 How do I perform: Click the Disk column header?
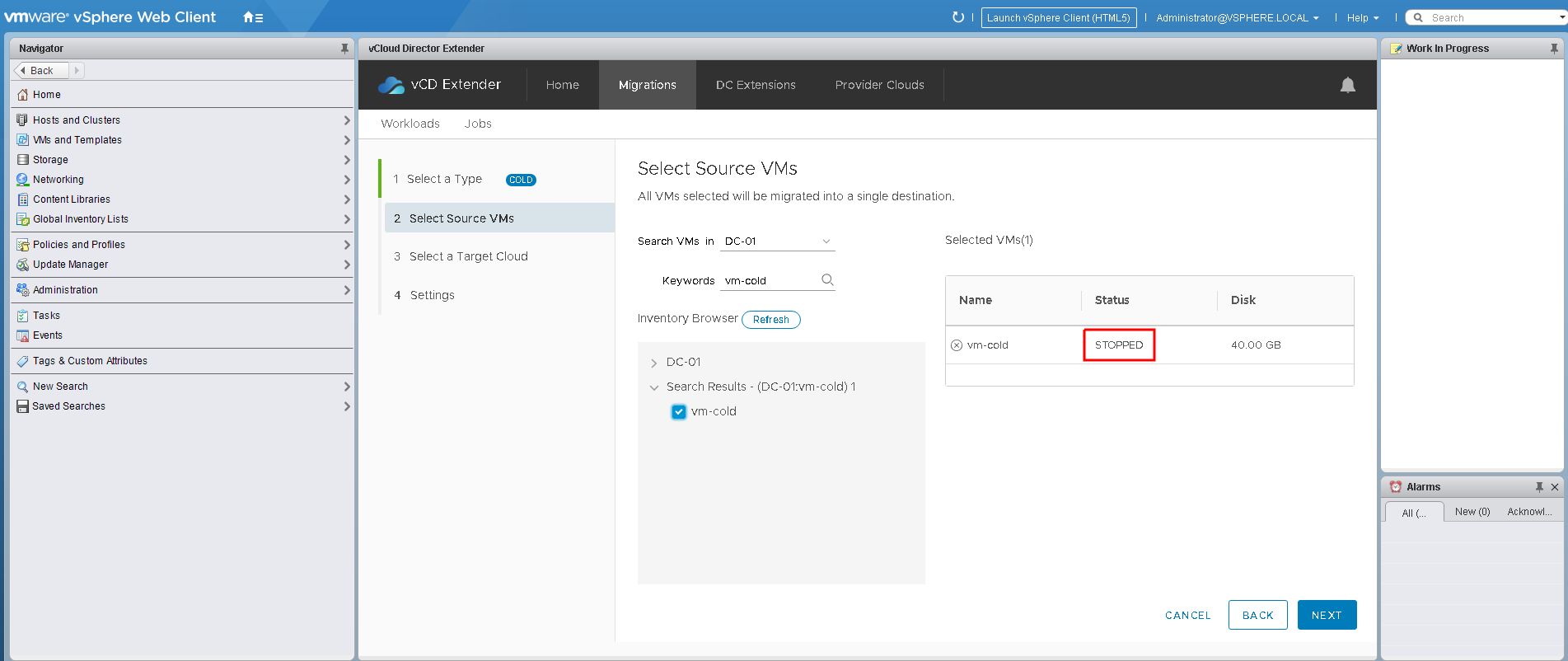click(1243, 301)
